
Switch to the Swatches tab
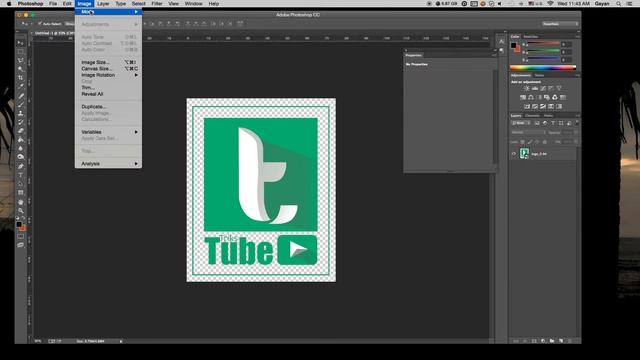pos(531,37)
